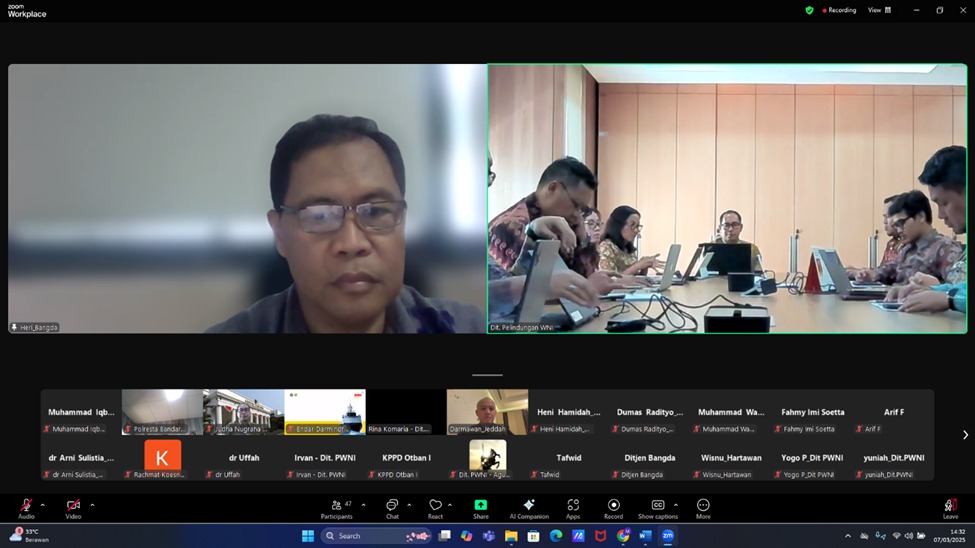Expand the arrow next to Chat
975x548 pixels.
(x=409, y=504)
